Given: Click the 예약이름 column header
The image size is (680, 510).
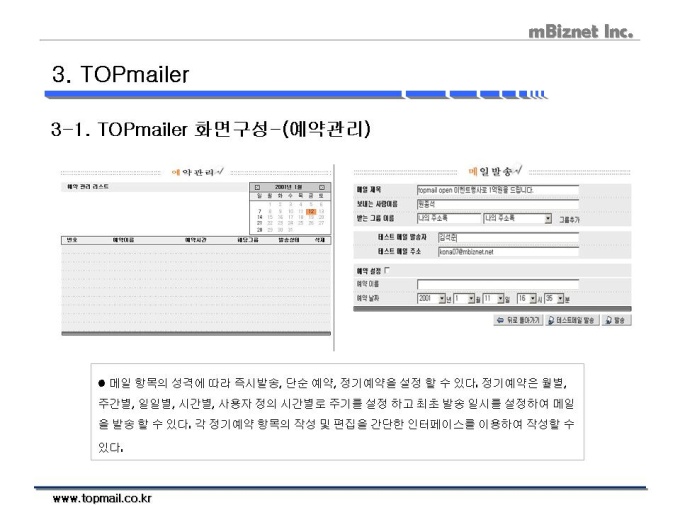Looking at the screenshot, I should coord(124,240).
